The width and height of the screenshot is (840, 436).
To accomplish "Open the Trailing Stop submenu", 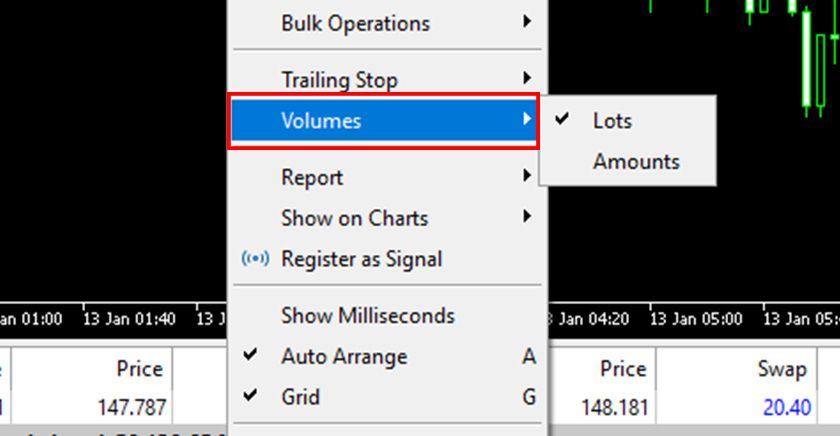I will 339,79.
